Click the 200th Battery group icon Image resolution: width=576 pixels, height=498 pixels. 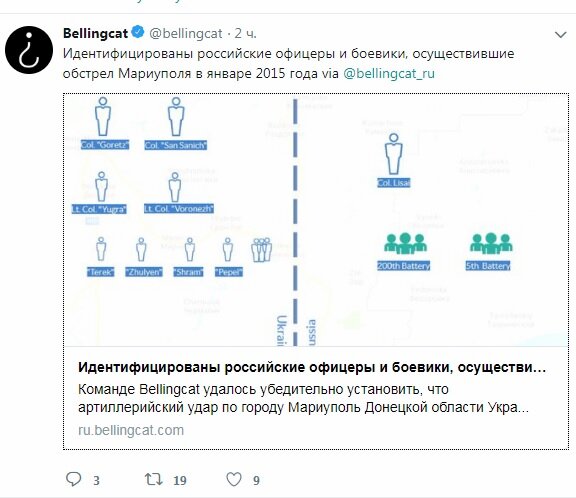click(x=405, y=243)
